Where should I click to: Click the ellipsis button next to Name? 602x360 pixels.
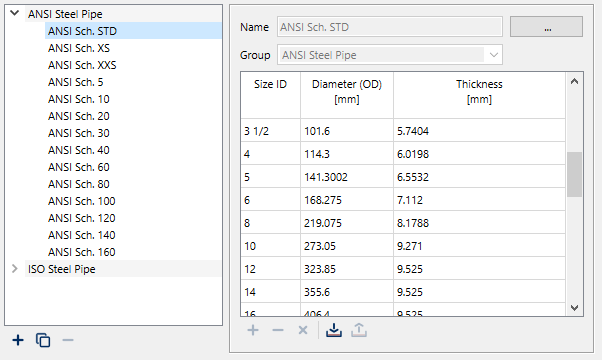546,27
